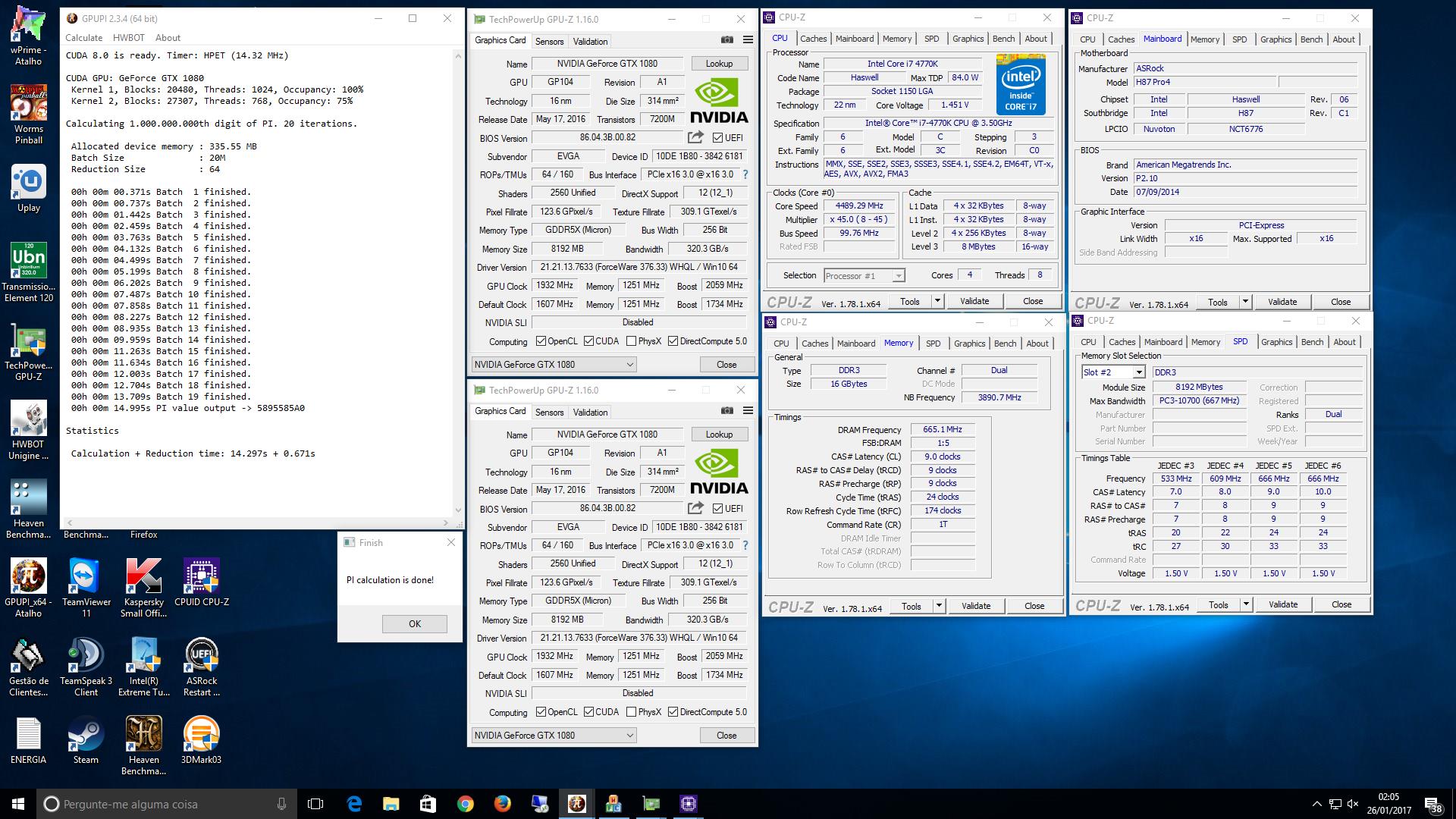Open the wPrime Atalho desktop shortcut
This screenshot has width=1456, height=819.
pyautogui.click(x=28, y=36)
